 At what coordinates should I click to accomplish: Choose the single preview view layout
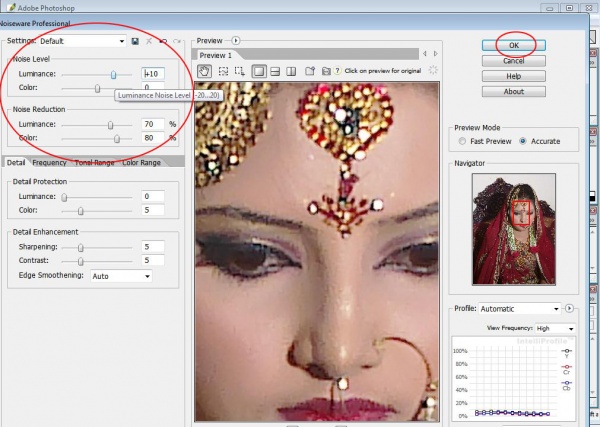[x=258, y=71]
